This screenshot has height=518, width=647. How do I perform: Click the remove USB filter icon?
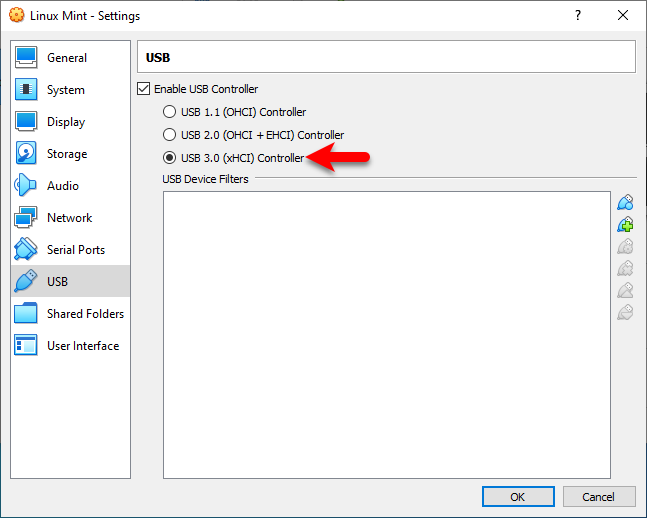coord(625,268)
